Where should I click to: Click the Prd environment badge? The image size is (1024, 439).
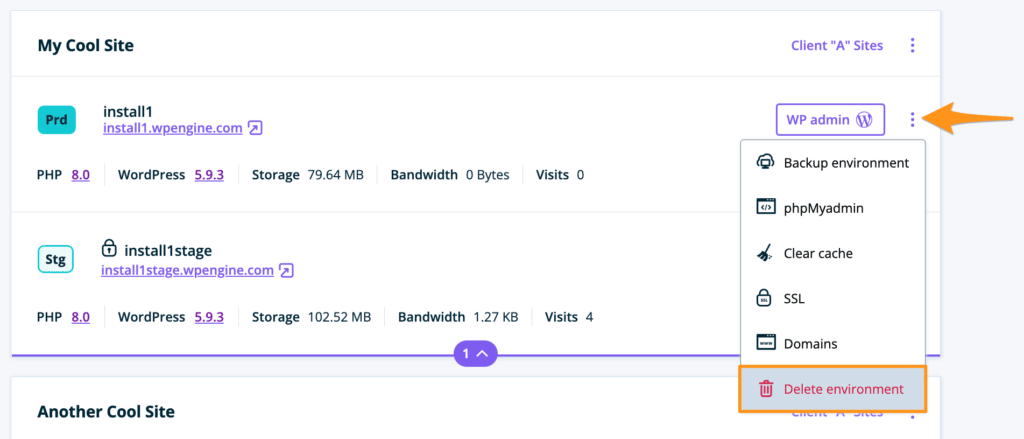[x=57, y=120]
